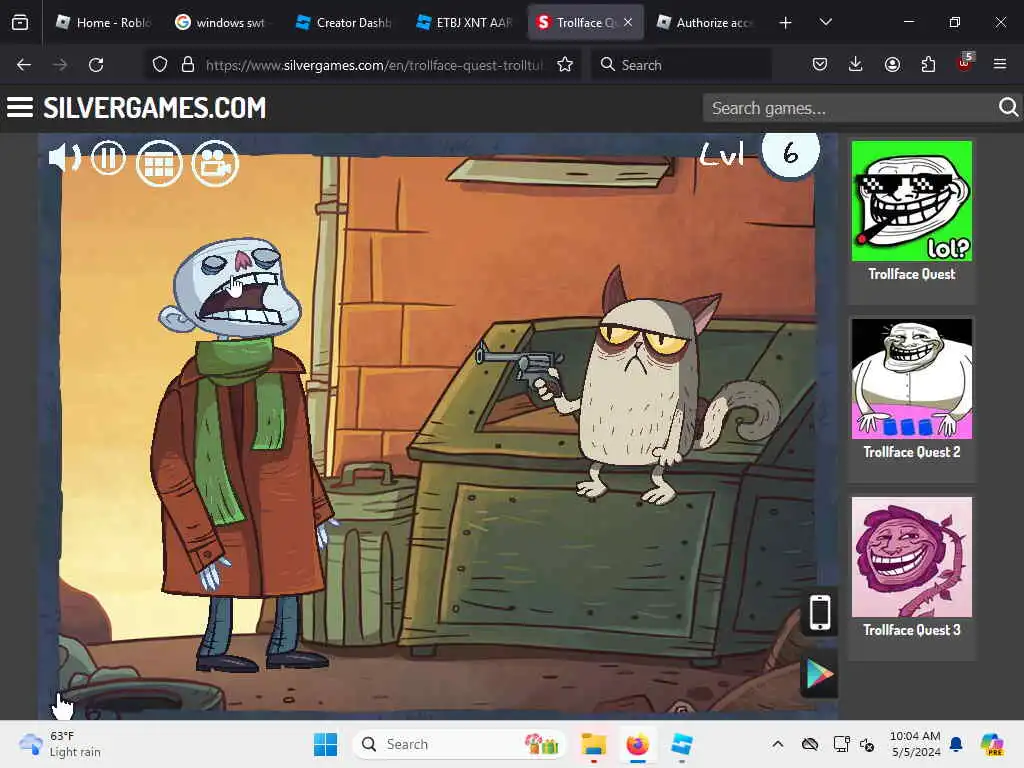Pause the Trollface game

(x=108, y=158)
